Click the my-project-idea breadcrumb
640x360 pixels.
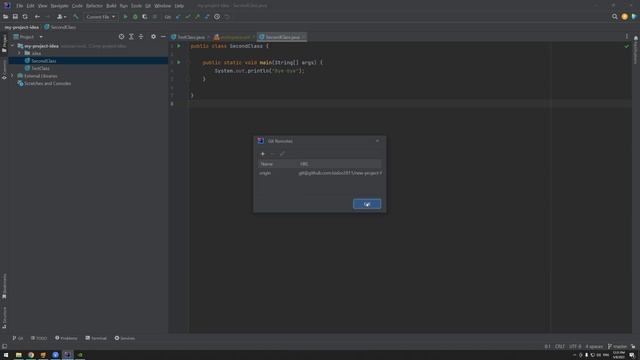pos(22,27)
